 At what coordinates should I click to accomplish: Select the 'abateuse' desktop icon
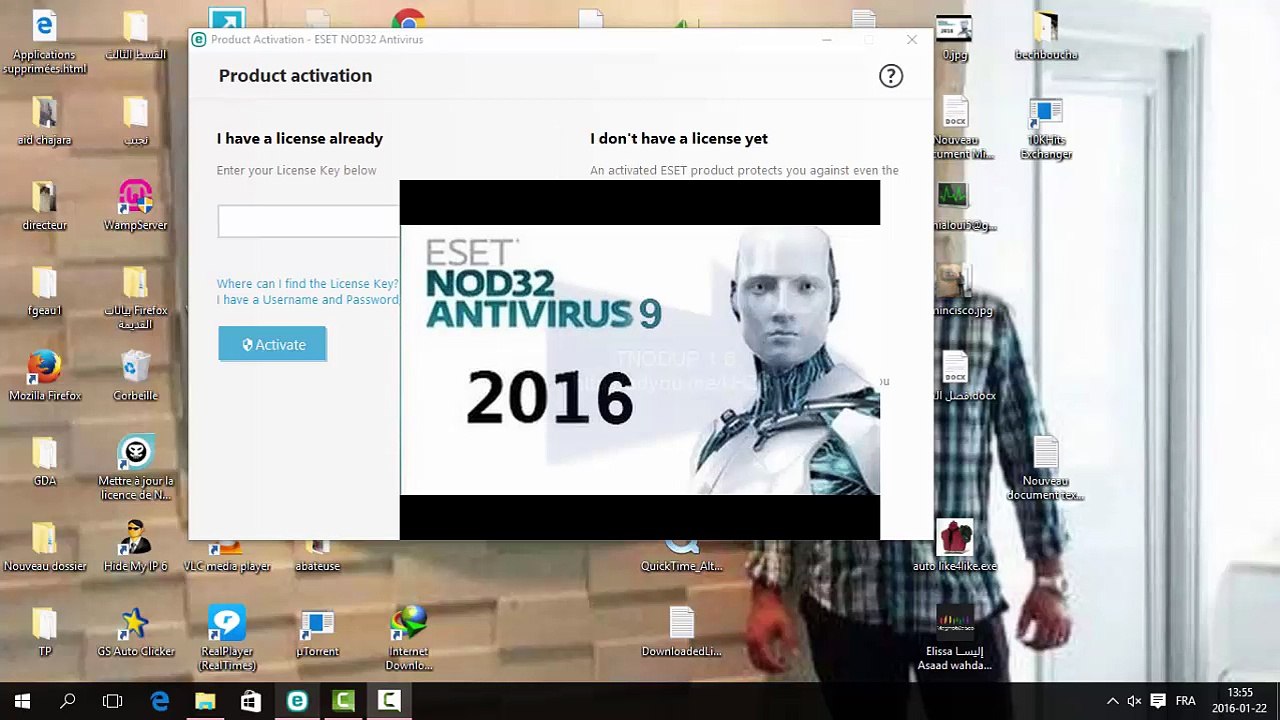point(318,556)
